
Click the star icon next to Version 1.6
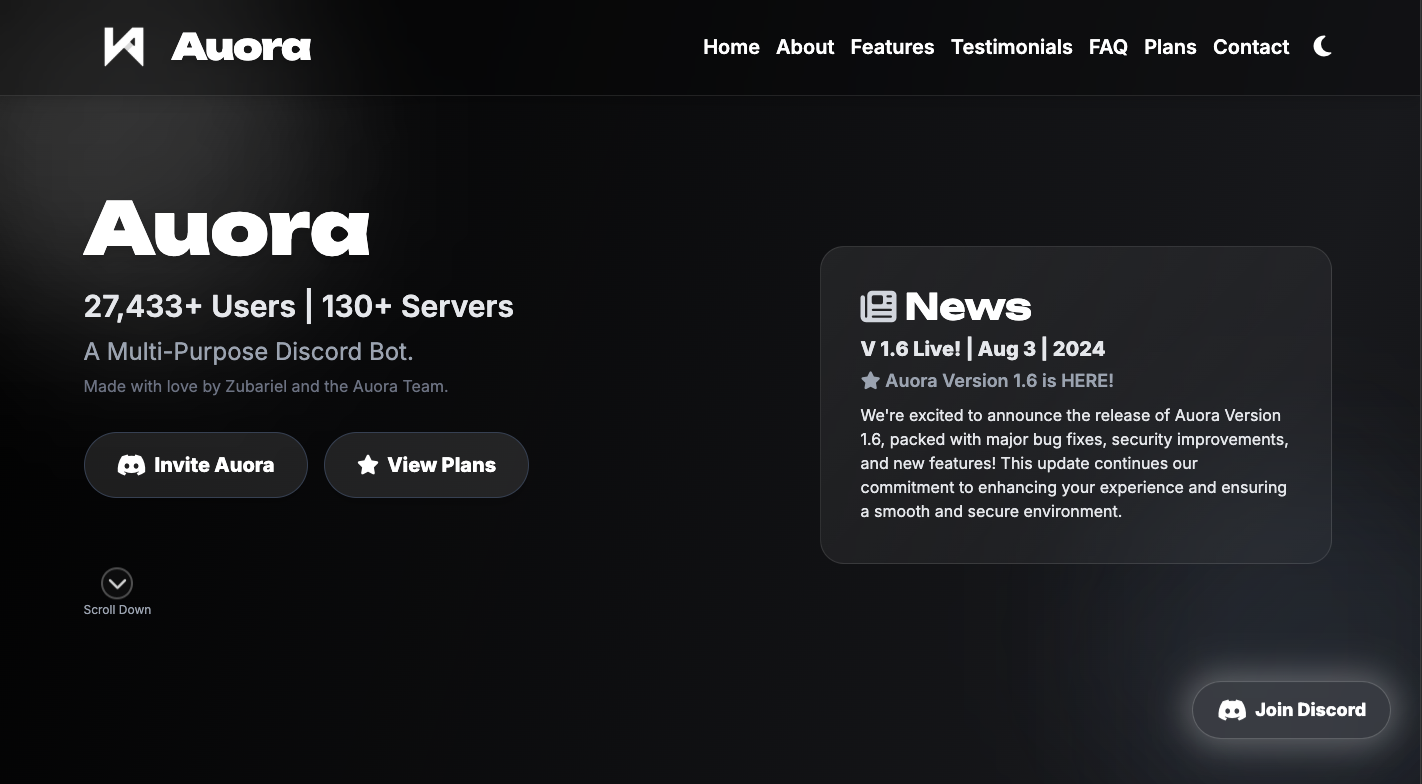(x=870, y=381)
